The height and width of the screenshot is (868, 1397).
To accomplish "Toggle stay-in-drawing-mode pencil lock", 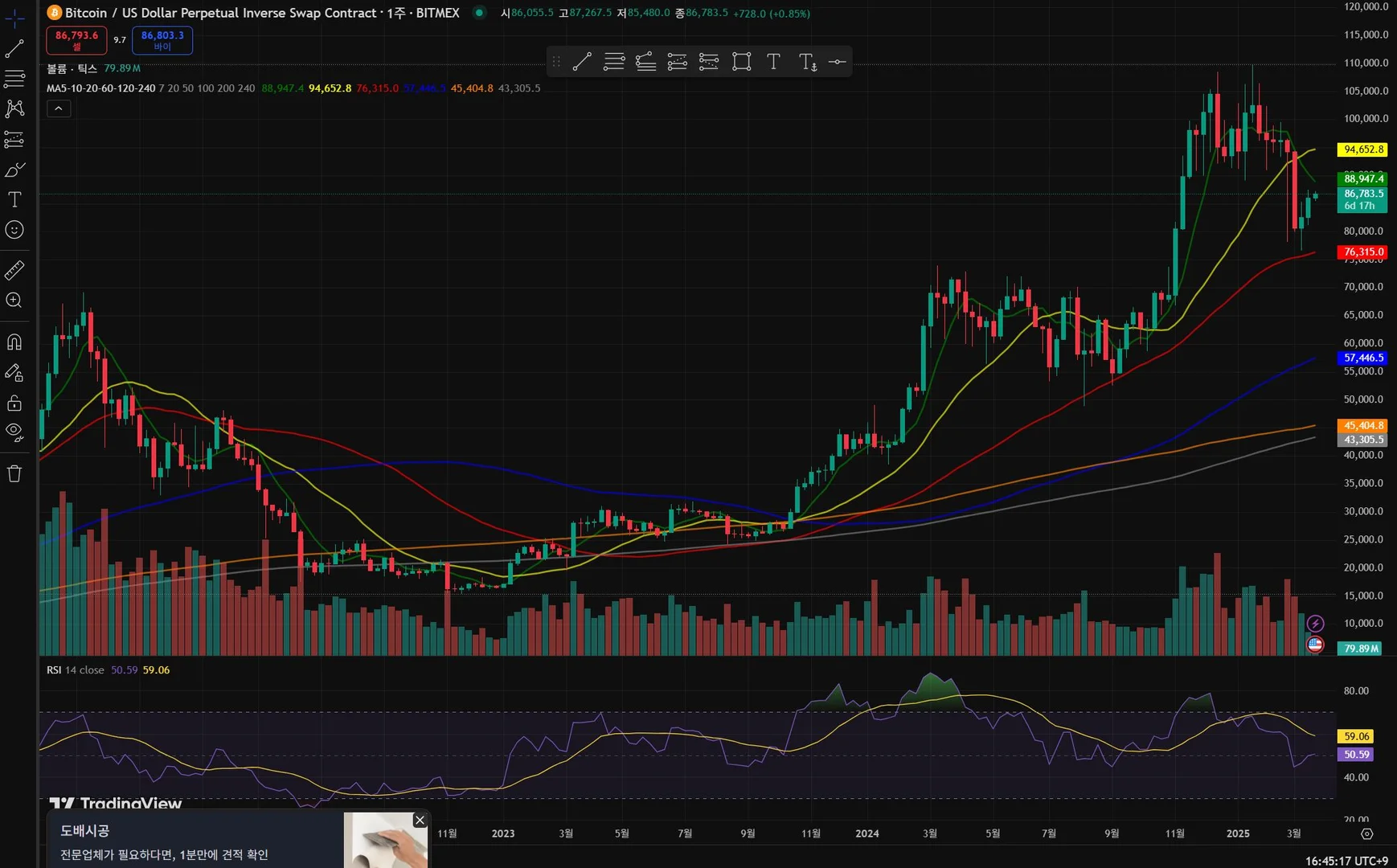I will [x=14, y=373].
